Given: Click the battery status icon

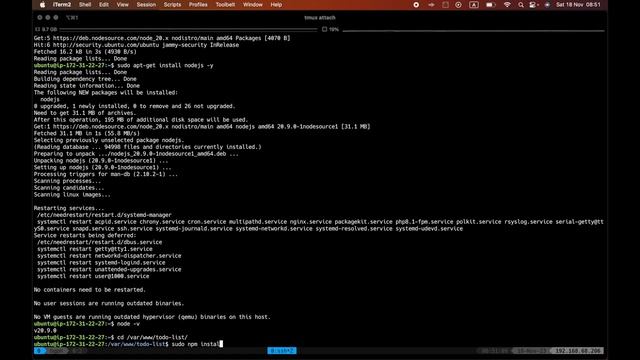Looking at the screenshot, I should pyautogui.click(x=491, y=5).
